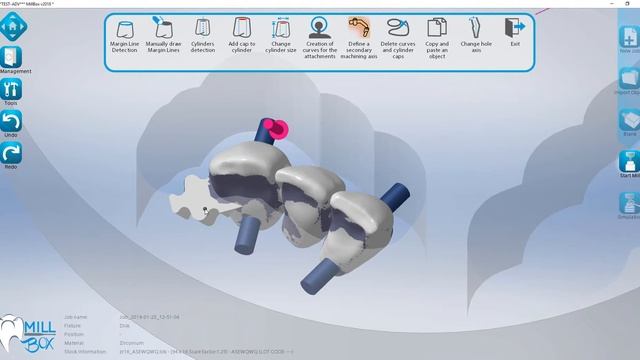Screen dimensions: 640x360
Task: Select Add cap to cylinder tool
Action: point(242,36)
